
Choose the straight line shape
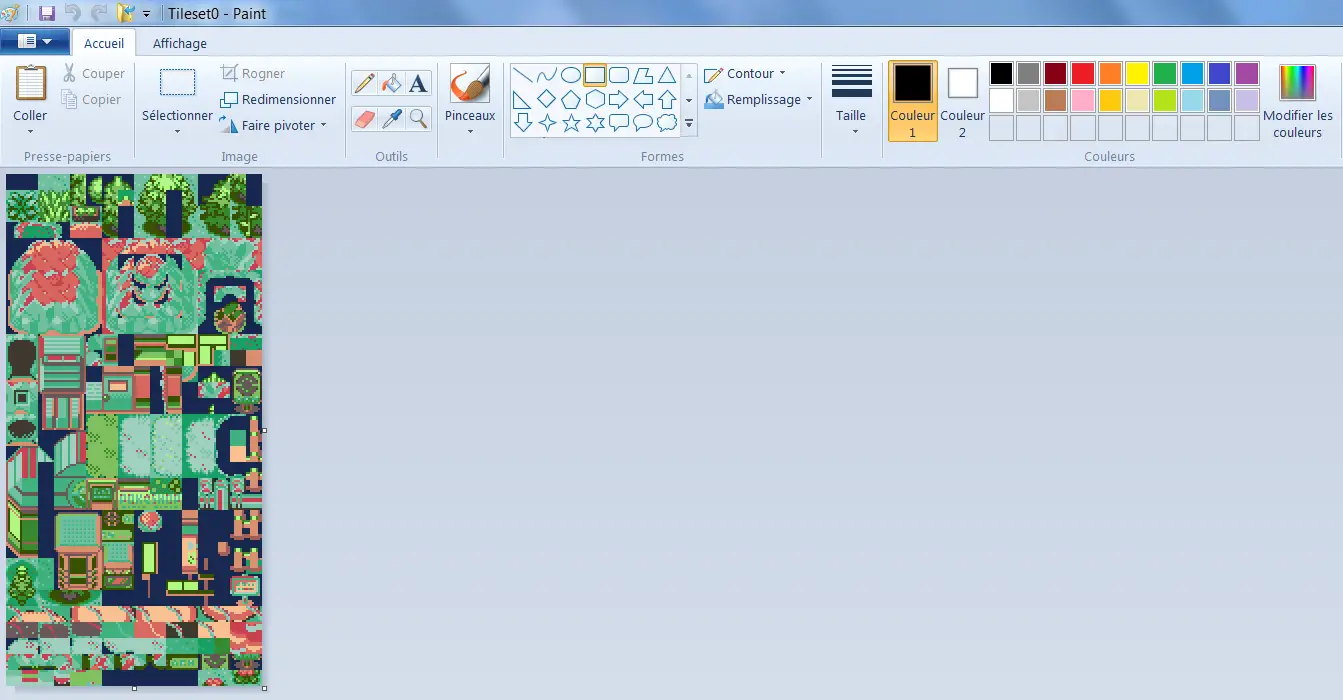(522, 75)
